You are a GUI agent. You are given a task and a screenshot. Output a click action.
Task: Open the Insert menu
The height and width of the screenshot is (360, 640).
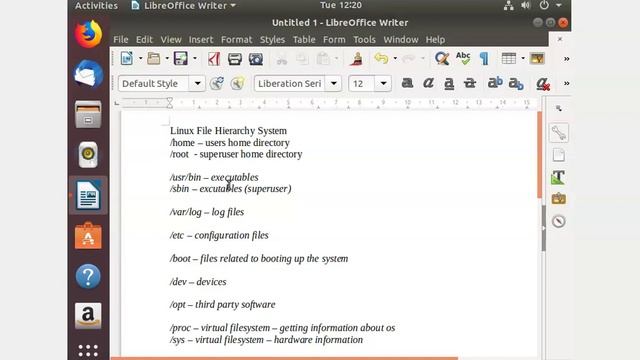201,40
